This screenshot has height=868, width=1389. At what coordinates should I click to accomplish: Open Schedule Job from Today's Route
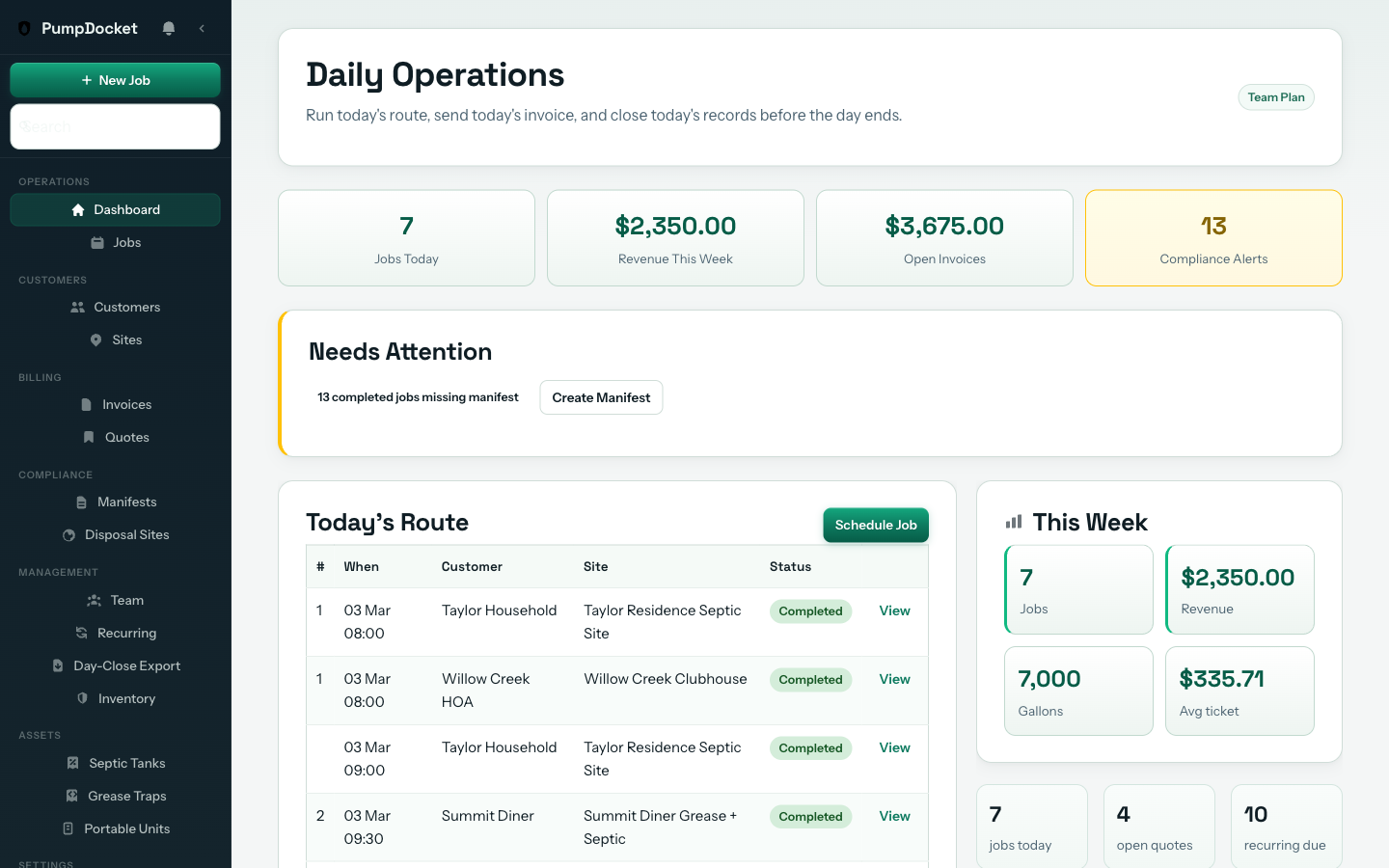[876, 525]
